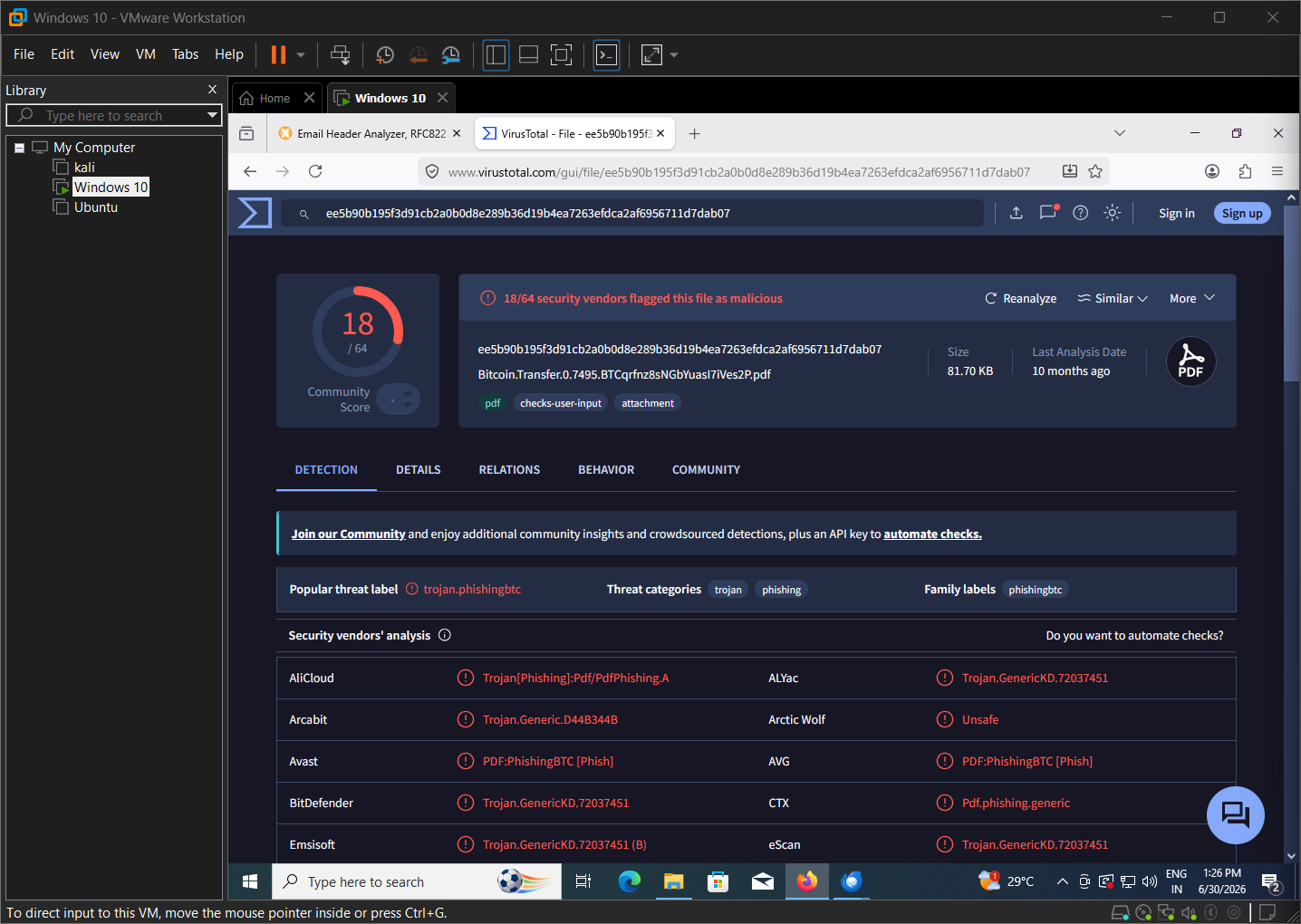Open the snapshot manager icon
This screenshot has height=924, width=1301.
tap(450, 55)
